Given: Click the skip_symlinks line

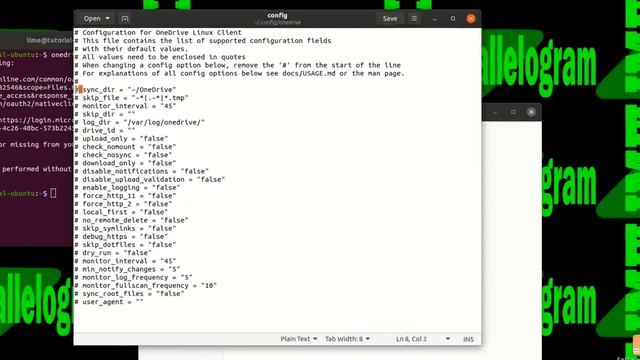Looking at the screenshot, I should point(126,228).
